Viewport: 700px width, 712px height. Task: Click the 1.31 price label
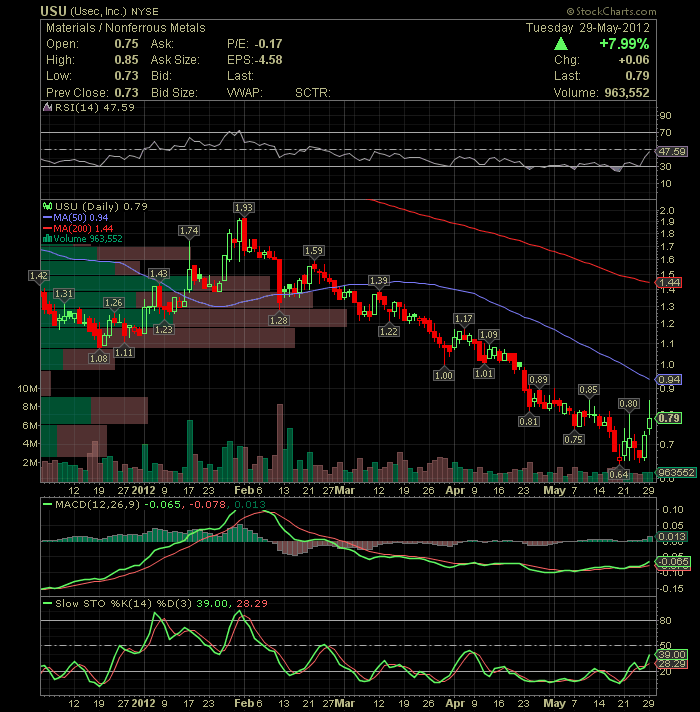tap(64, 294)
